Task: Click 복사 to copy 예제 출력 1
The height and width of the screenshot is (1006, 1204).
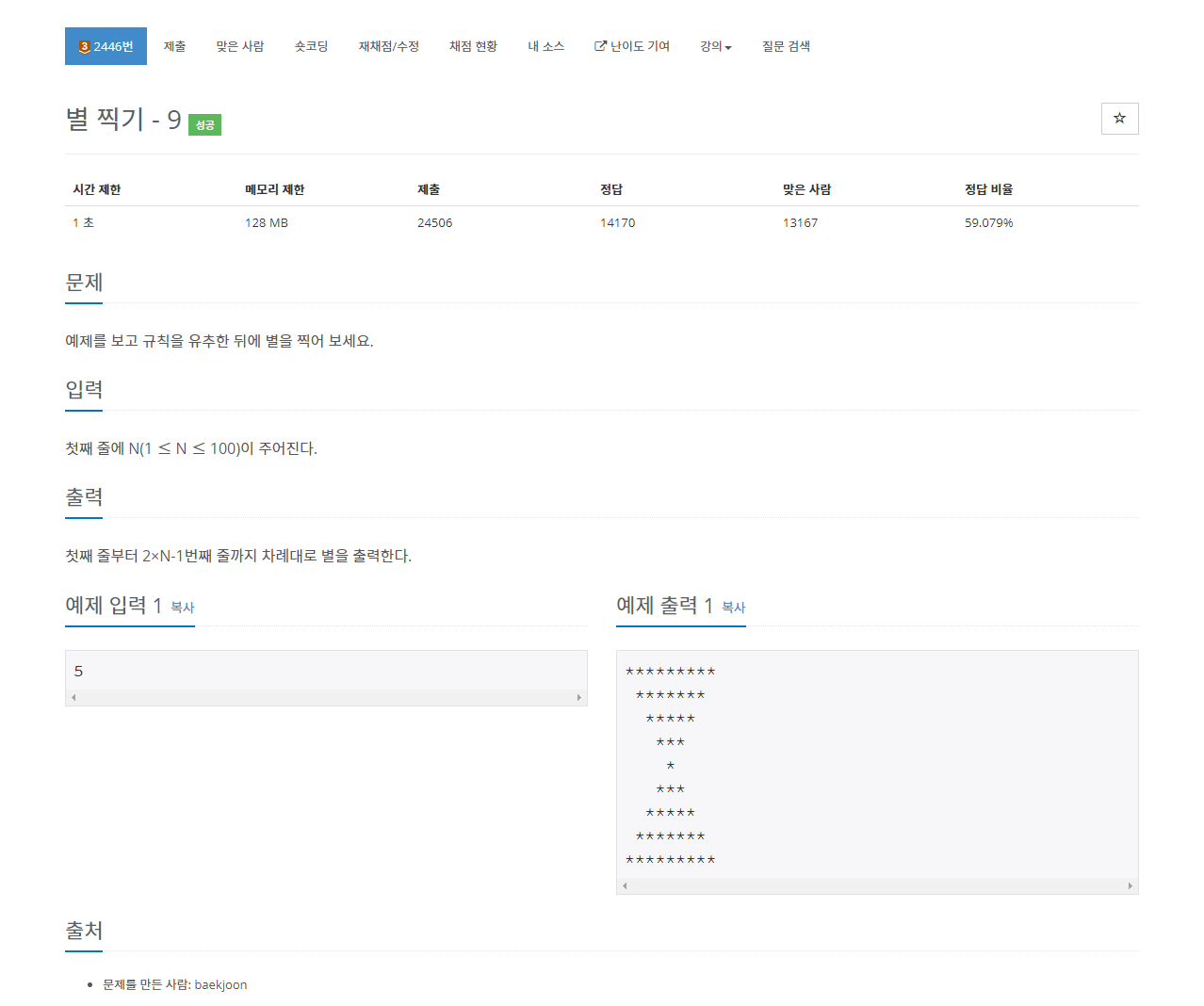Action: [733, 608]
